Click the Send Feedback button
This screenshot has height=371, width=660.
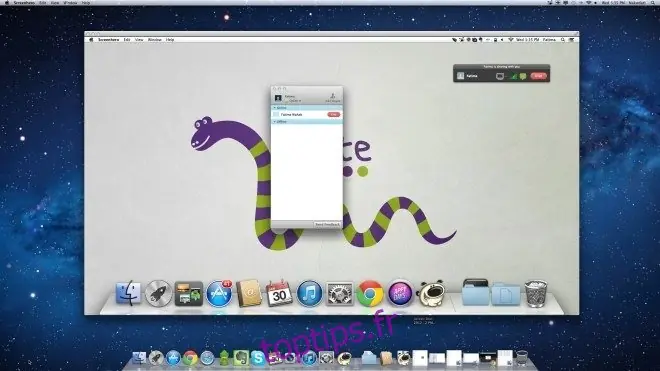coord(327,224)
